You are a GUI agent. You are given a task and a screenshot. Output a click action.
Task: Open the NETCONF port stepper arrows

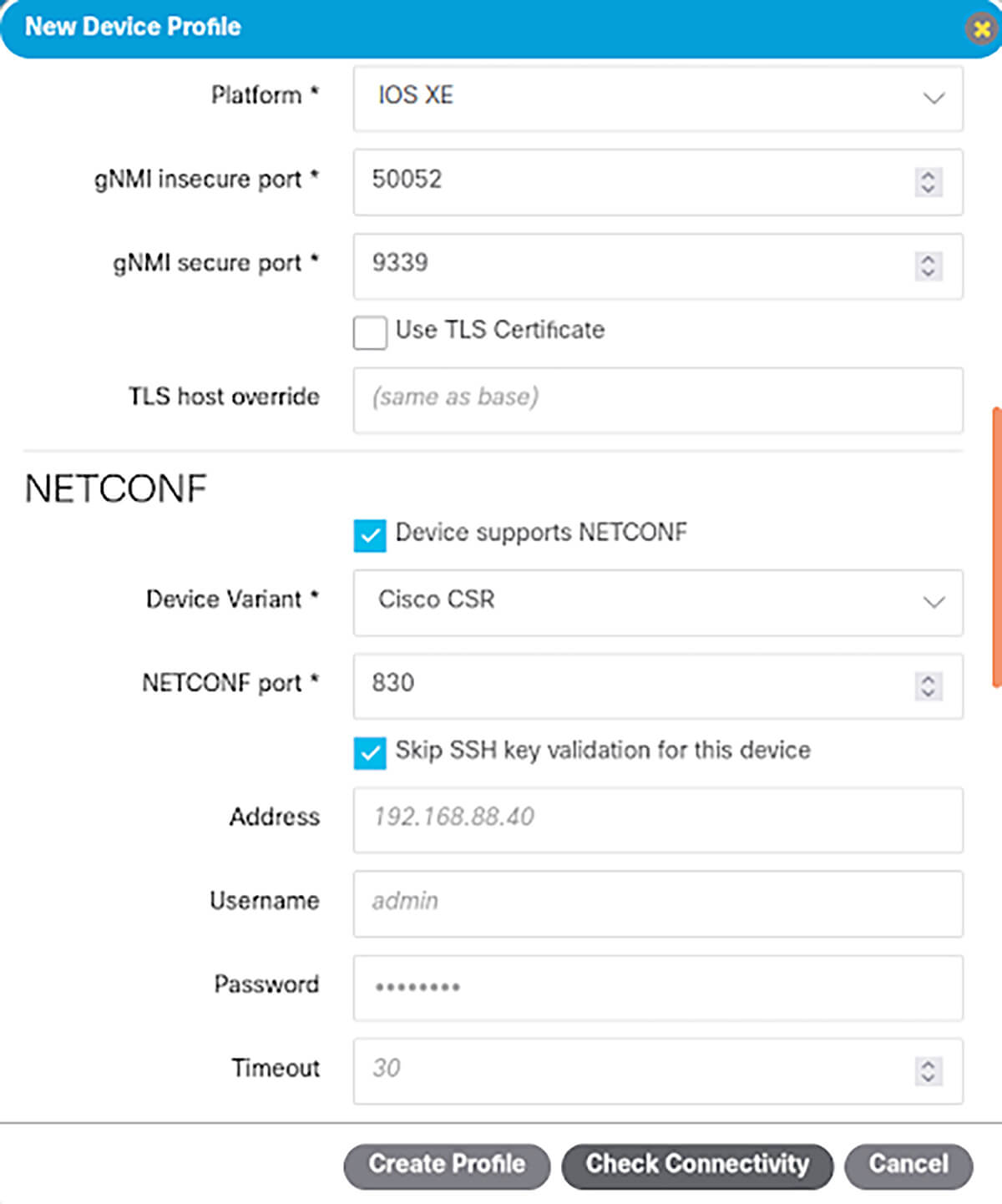tap(927, 685)
